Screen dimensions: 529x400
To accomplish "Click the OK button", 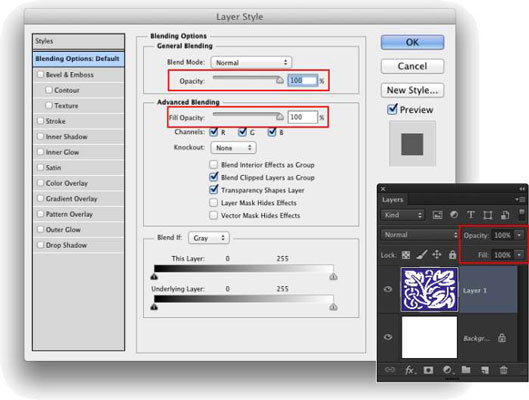I will (412, 42).
